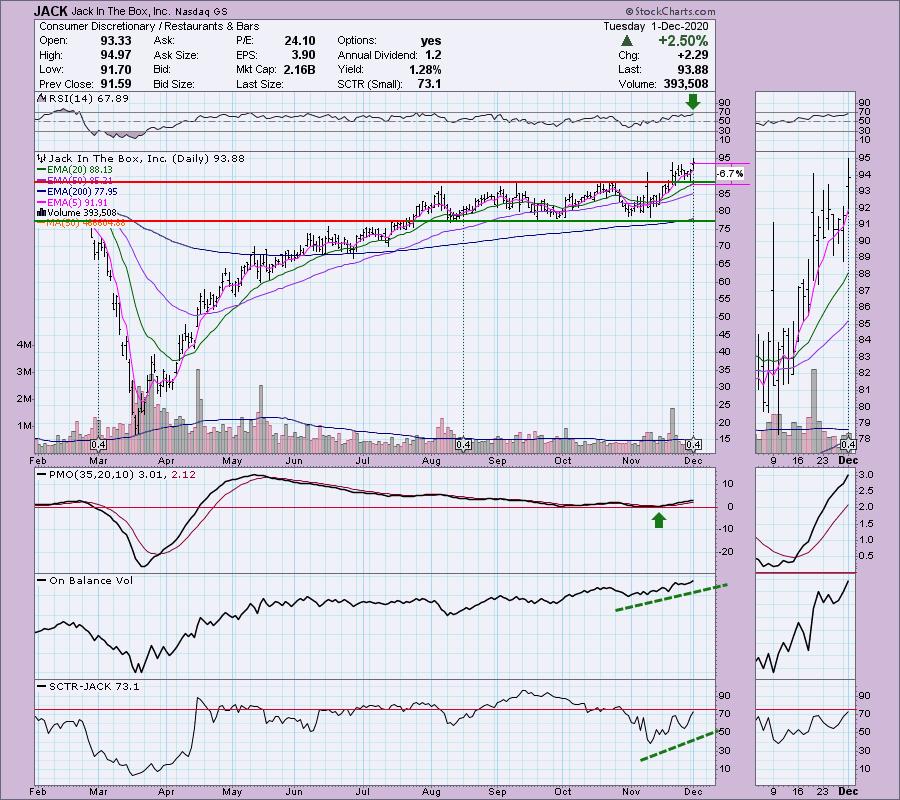Click the 'Volume 393,508' legend entry on chart
This screenshot has height=800, width=900.
click(82, 212)
